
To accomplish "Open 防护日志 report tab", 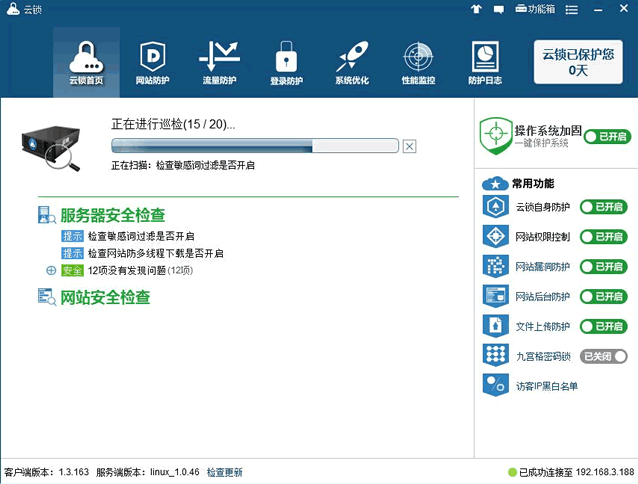I will [x=485, y=62].
